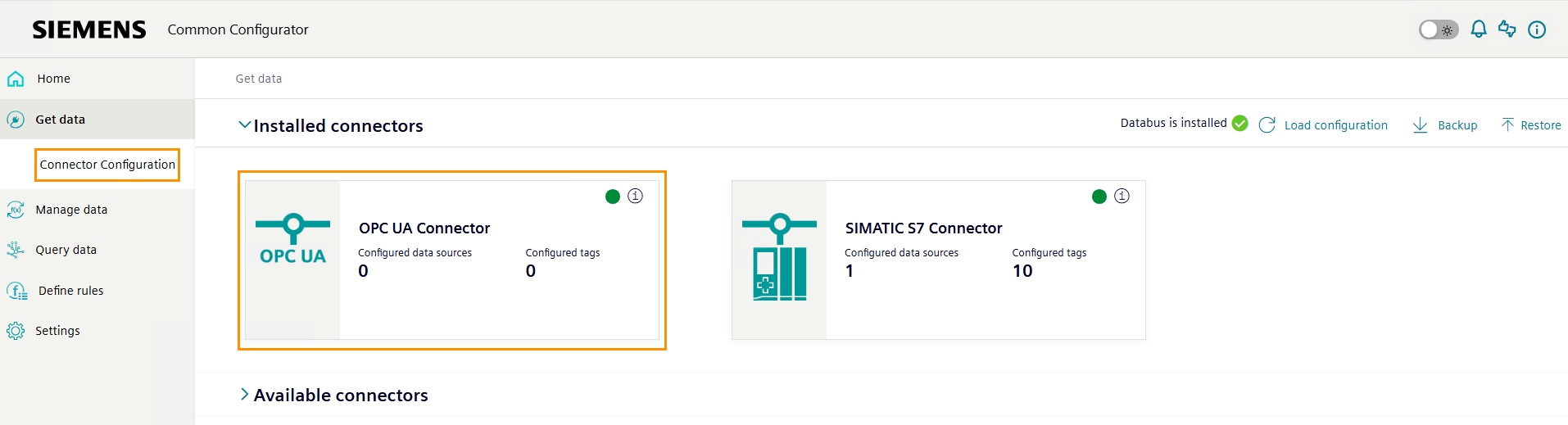Open the information icon in top bar
This screenshot has height=425, width=1568.
[x=1537, y=29]
